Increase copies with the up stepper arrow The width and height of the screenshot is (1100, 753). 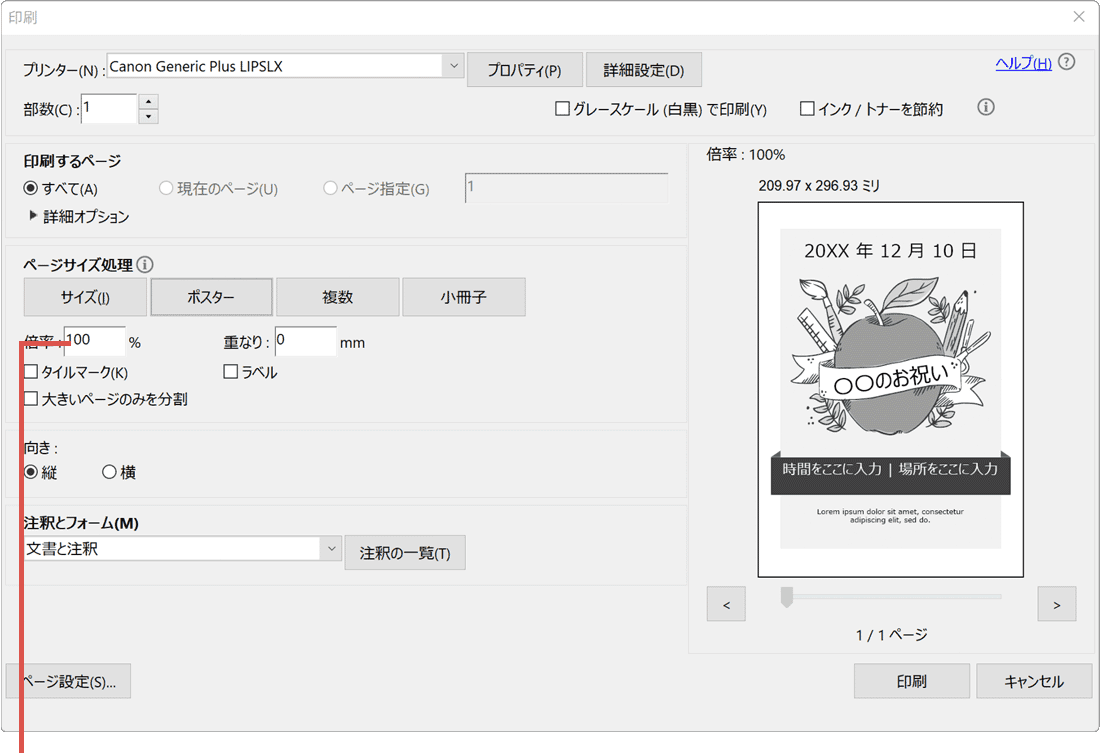[x=148, y=102]
